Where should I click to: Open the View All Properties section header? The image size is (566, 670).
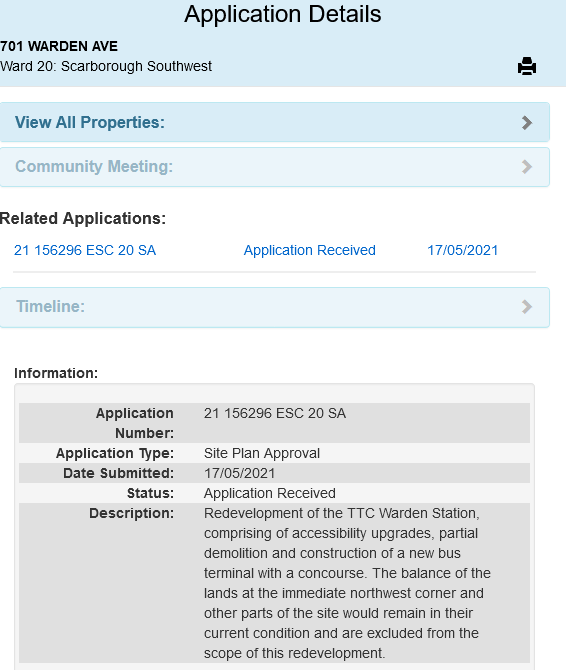point(90,122)
